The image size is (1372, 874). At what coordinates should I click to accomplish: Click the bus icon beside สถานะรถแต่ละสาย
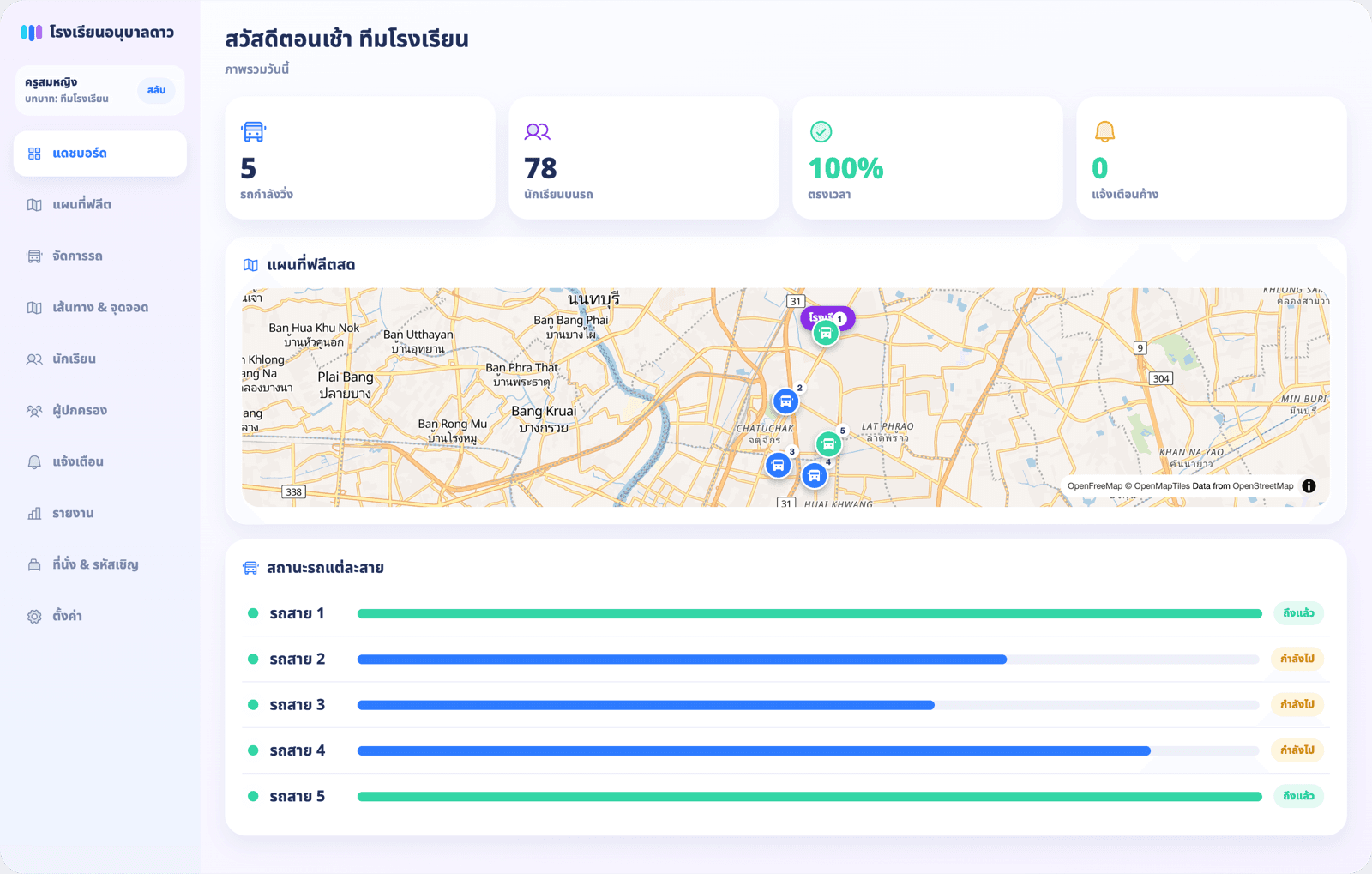(250, 568)
